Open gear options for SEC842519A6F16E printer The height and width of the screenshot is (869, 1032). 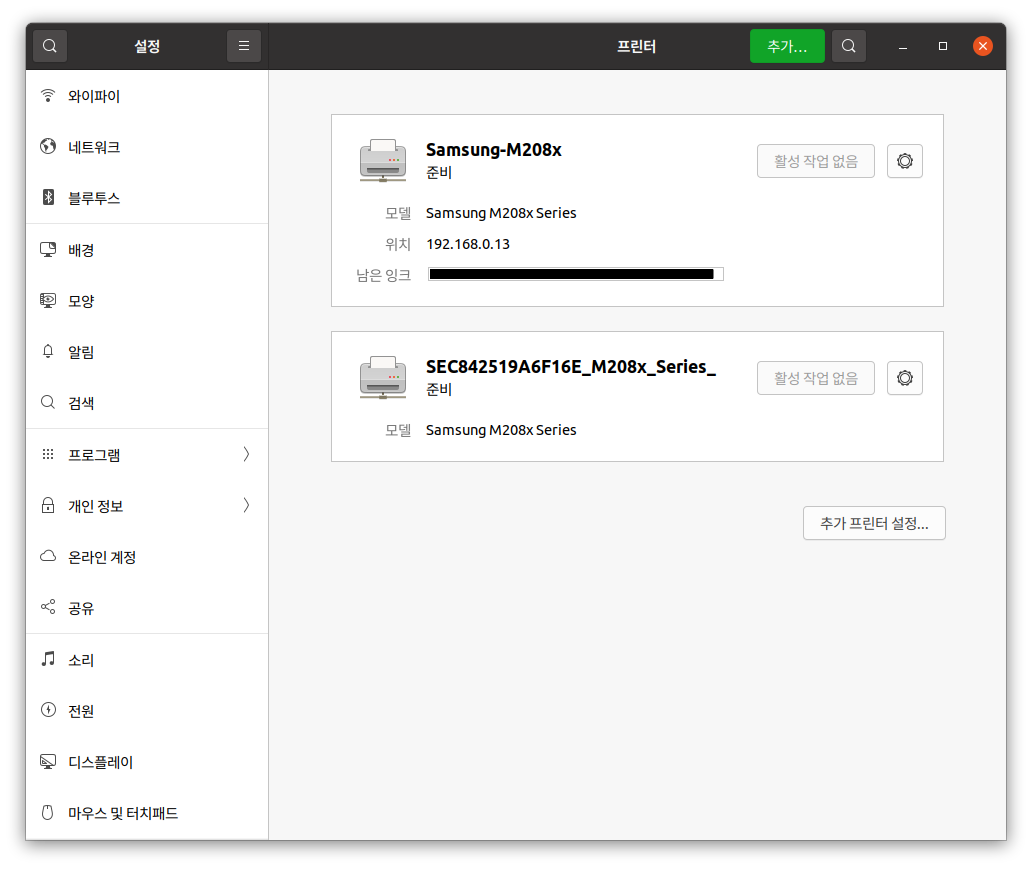(x=904, y=378)
